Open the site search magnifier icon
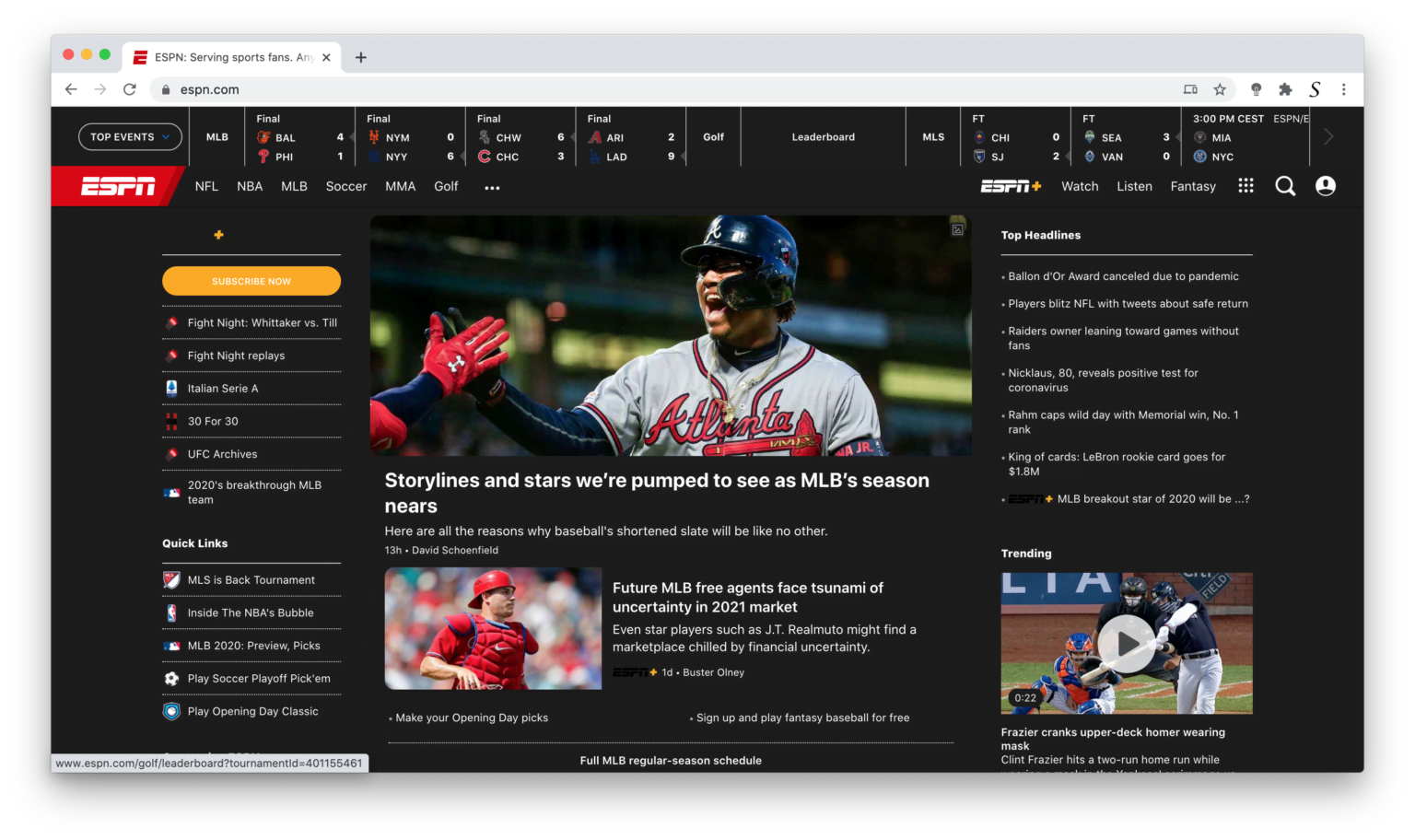Image resolution: width=1415 pixels, height=840 pixels. [1285, 186]
